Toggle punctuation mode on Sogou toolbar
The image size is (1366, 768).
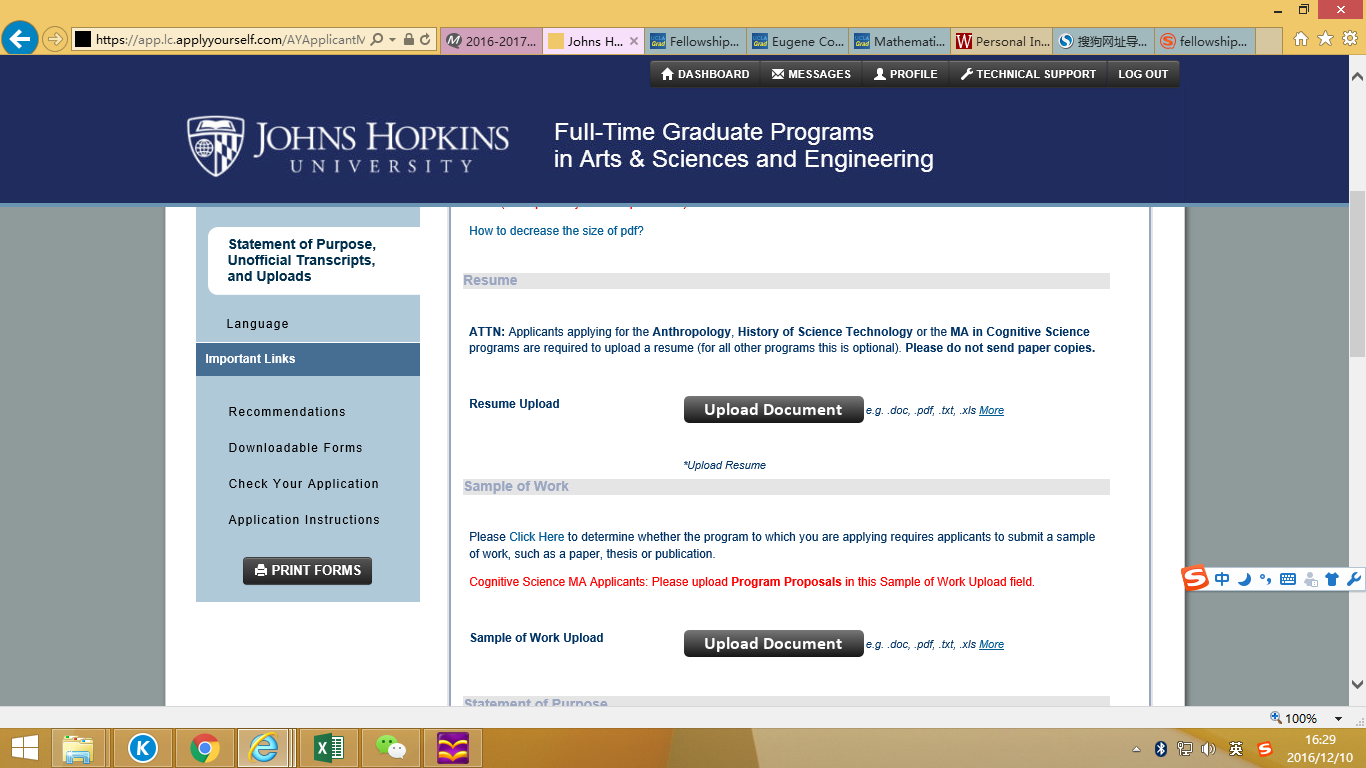[1265, 579]
